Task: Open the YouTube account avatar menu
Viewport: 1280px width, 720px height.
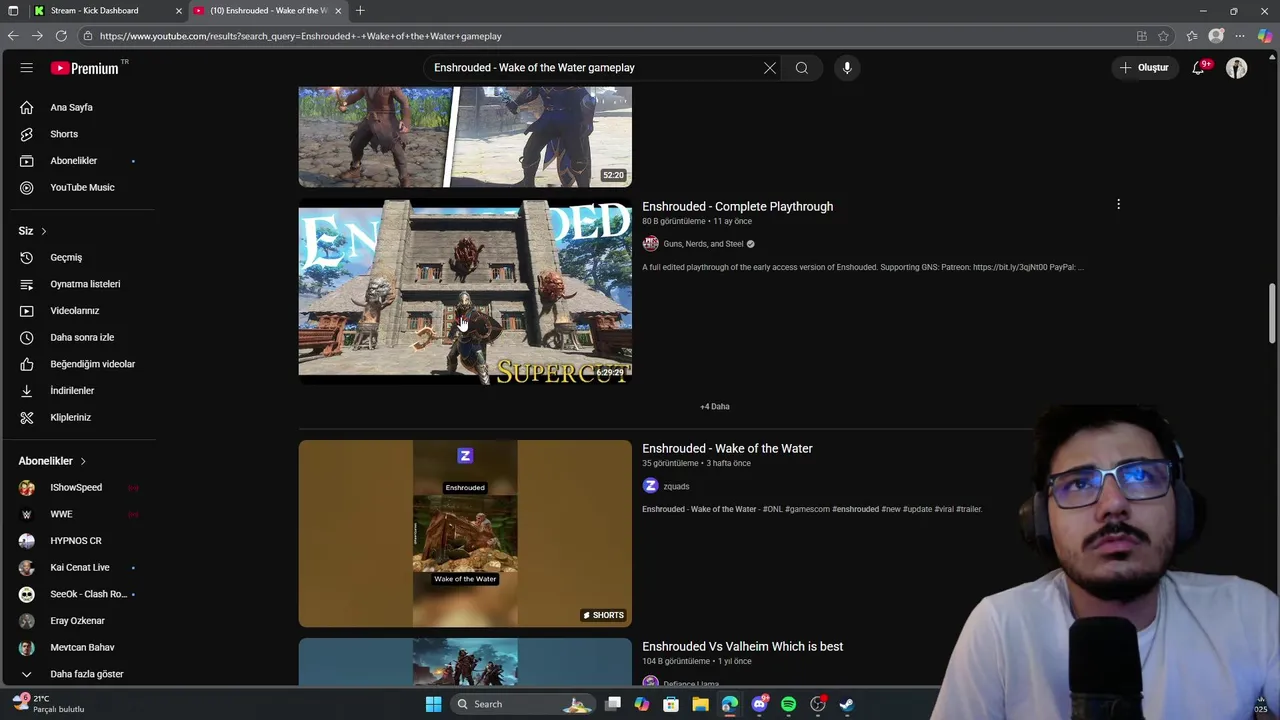Action: [x=1237, y=68]
